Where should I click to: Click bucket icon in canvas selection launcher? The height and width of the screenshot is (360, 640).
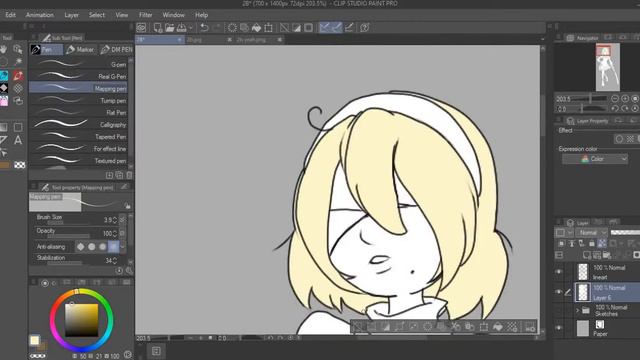tap(498, 327)
